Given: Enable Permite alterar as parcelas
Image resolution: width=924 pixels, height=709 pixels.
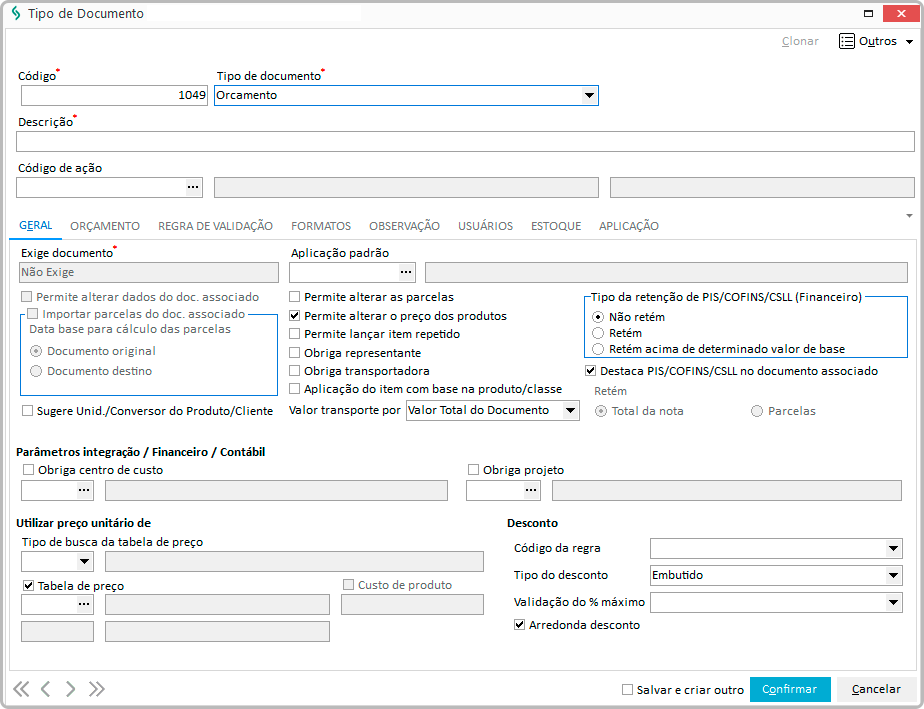Looking at the screenshot, I should tap(295, 296).
